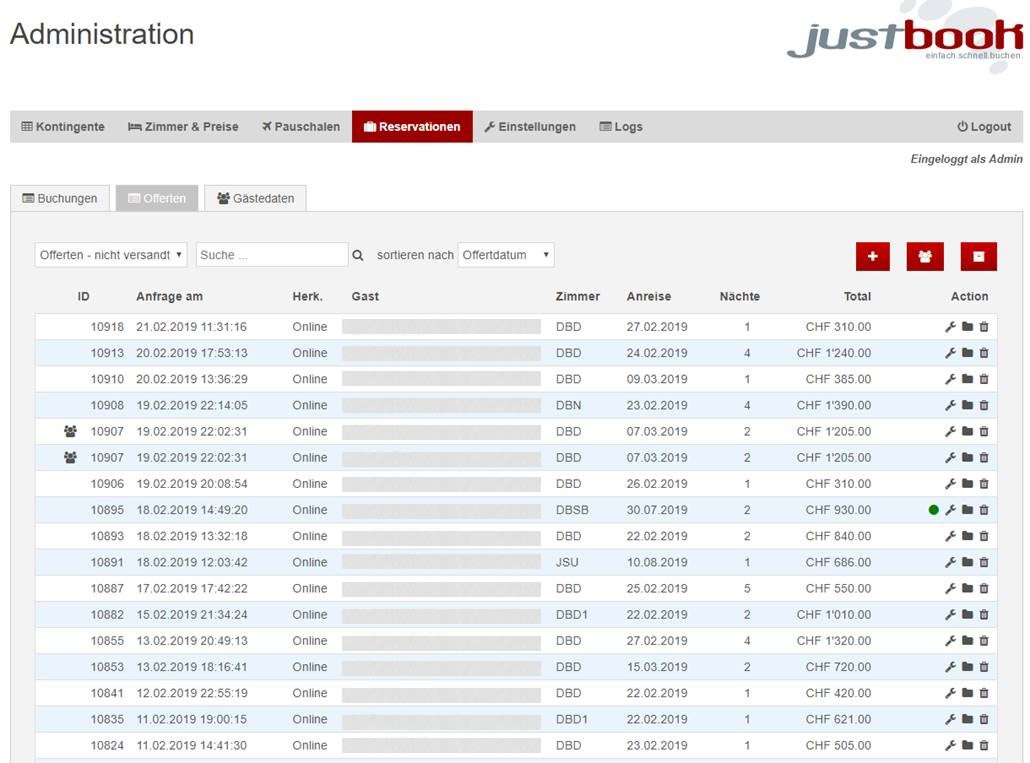Click the red archive box button
This screenshot has height=763, width=1030.
tap(978, 256)
